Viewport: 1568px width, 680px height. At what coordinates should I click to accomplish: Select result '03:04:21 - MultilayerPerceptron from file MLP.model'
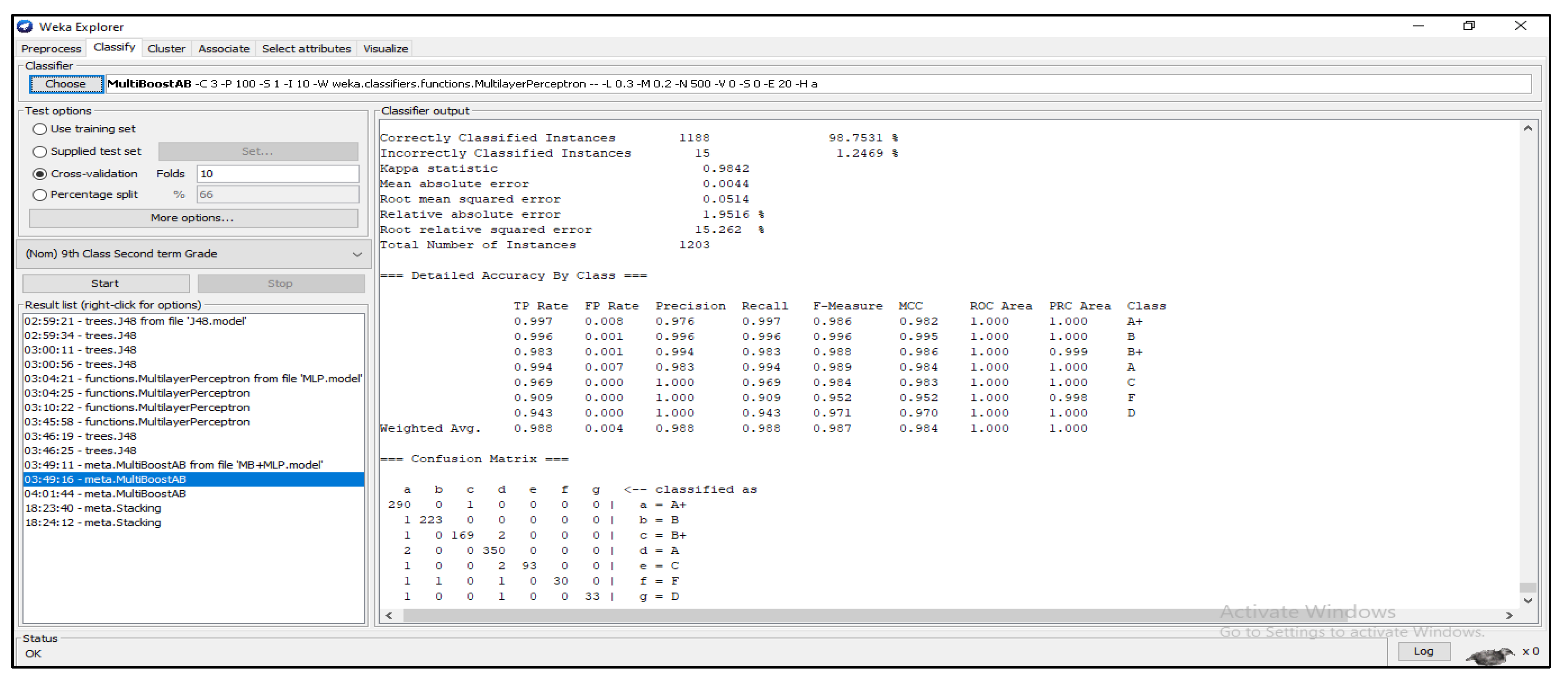click(x=193, y=379)
